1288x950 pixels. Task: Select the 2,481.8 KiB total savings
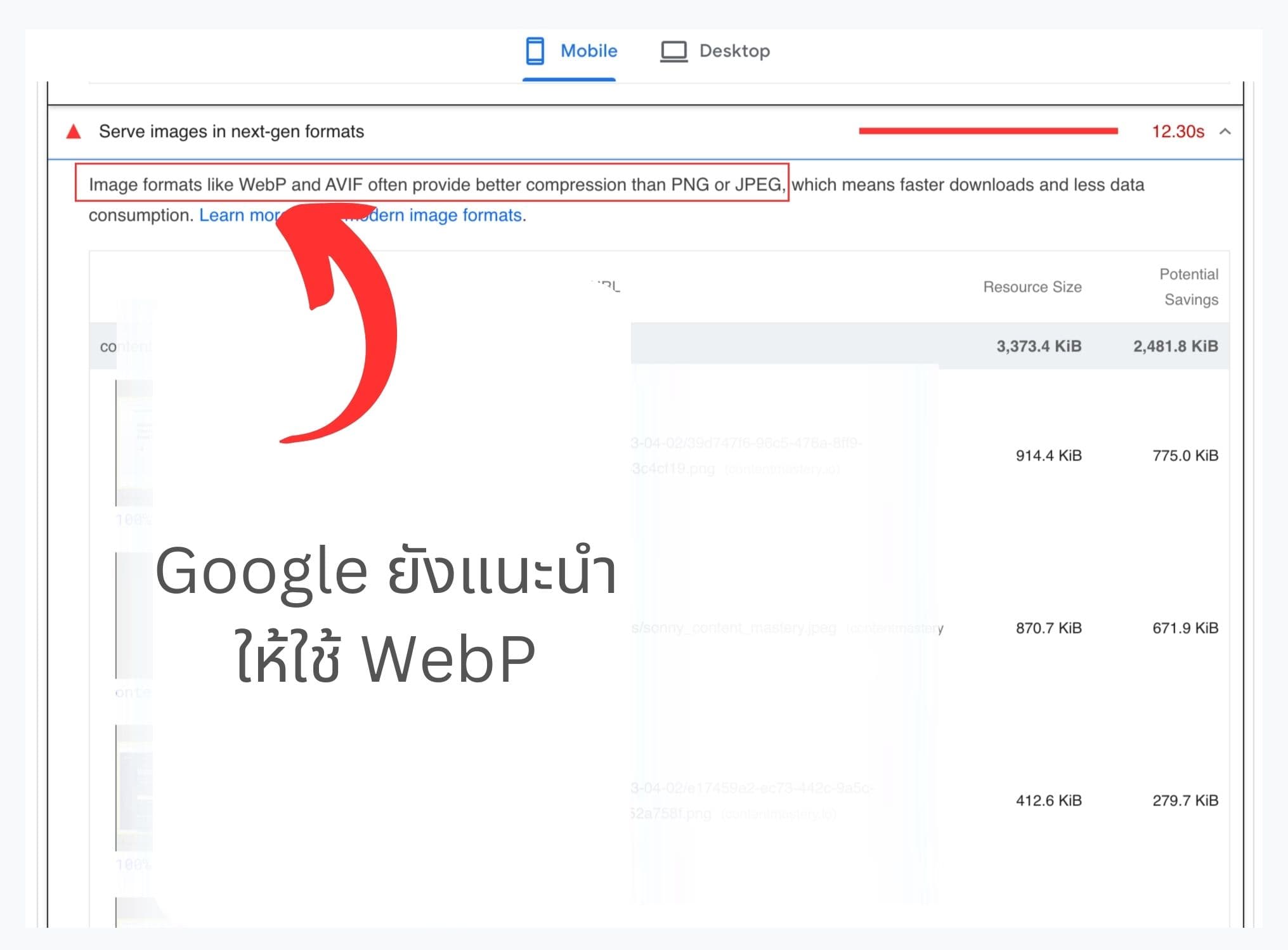[1175, 346]
